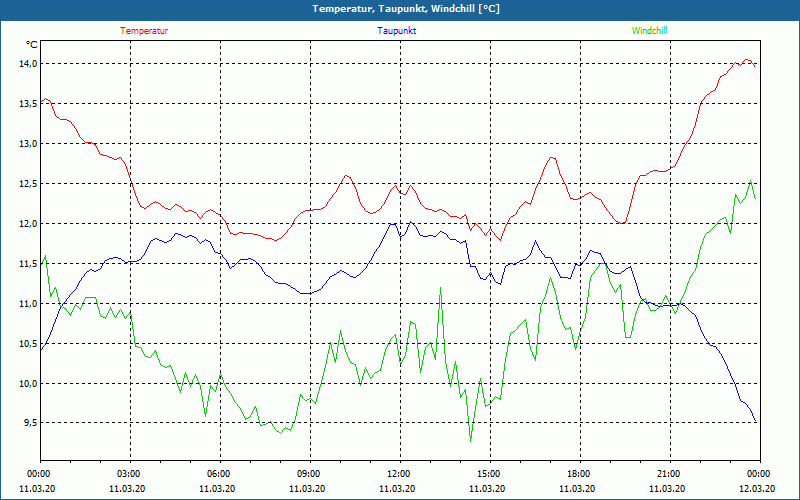
Task: Click the chart title Temperatur, Taupunkt, Windchill [°C]
Action: pyautogui.click(x=406, y=9)
